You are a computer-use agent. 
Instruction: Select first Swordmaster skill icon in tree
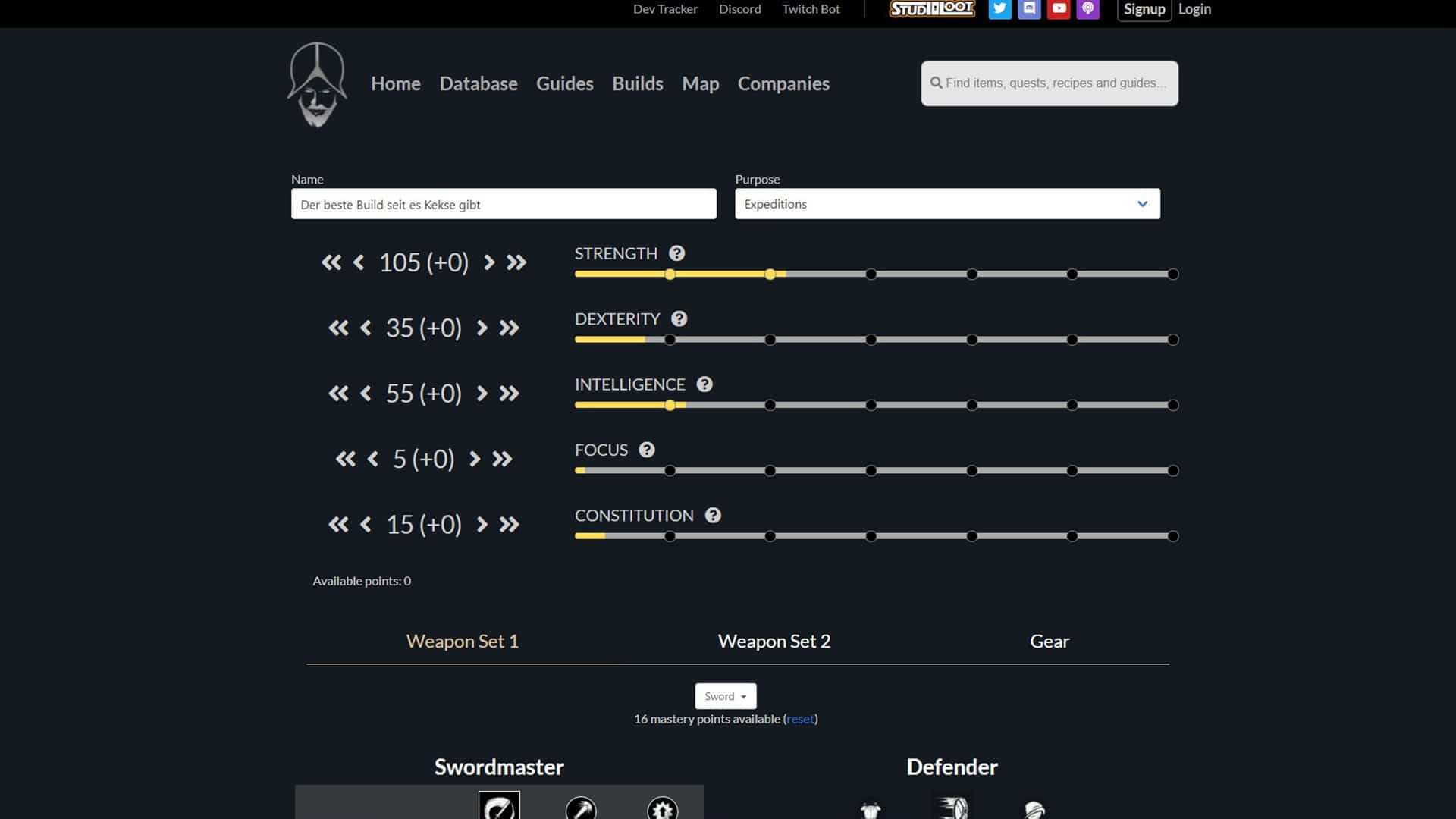point(499,806)
